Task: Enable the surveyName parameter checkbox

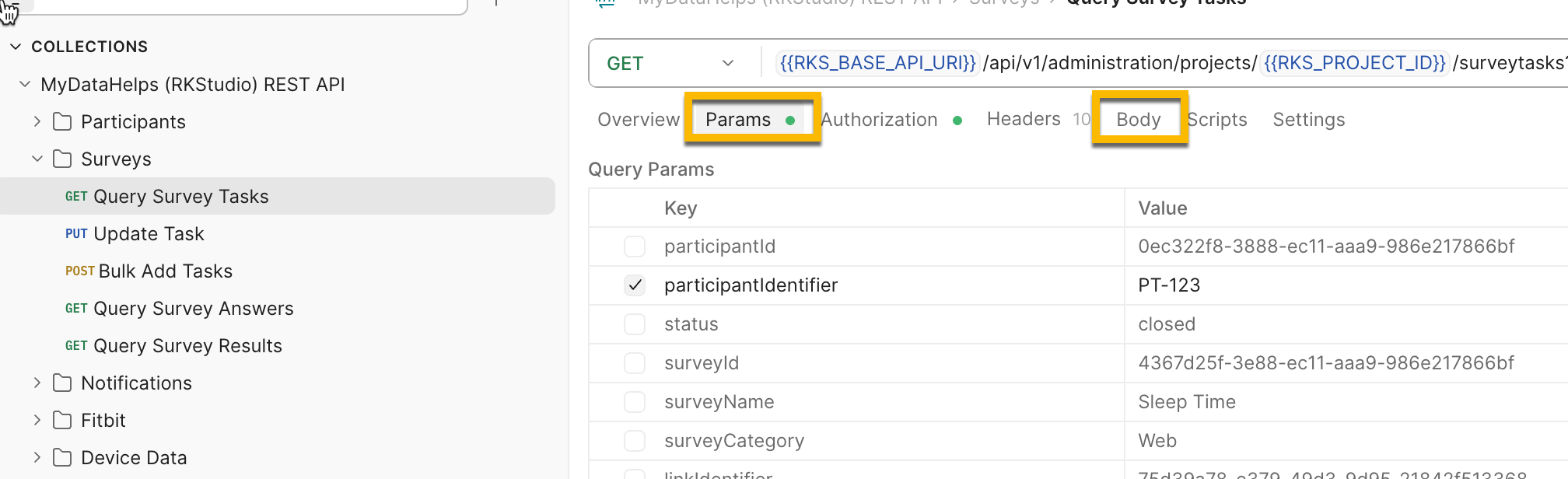Action: point(635,402)
